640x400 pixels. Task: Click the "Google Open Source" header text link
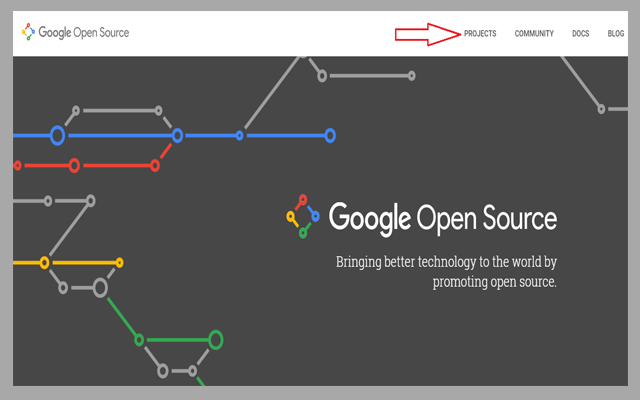[84, 33]
